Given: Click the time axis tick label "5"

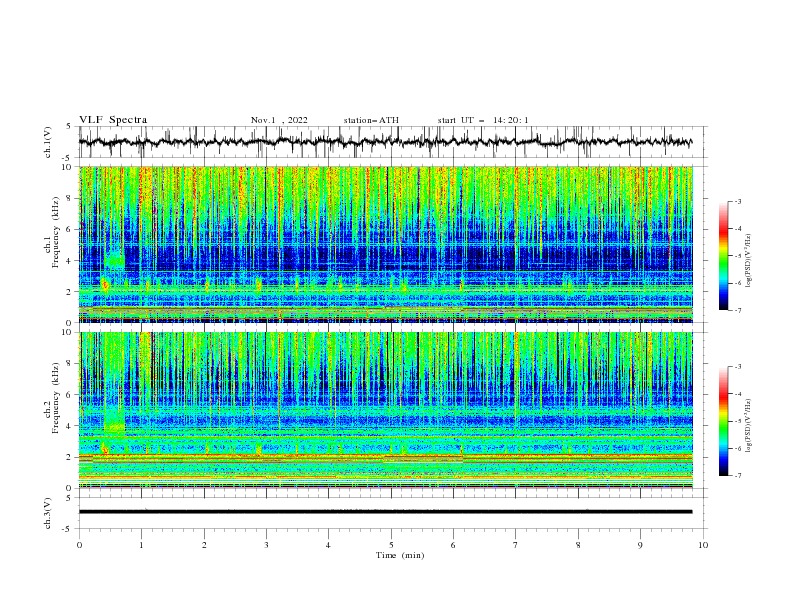Looking at the screenshot, I should (x=391, y=545).
